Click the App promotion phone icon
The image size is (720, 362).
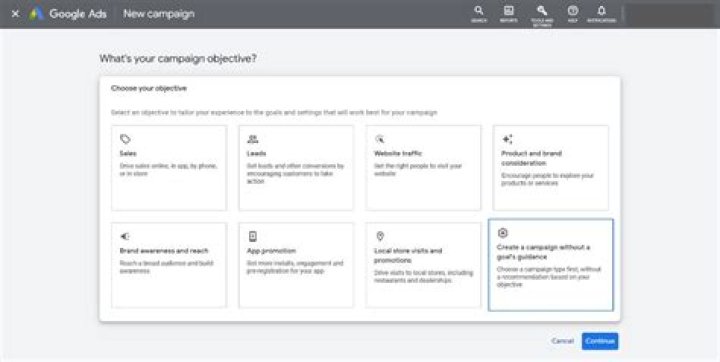(253, 236)
